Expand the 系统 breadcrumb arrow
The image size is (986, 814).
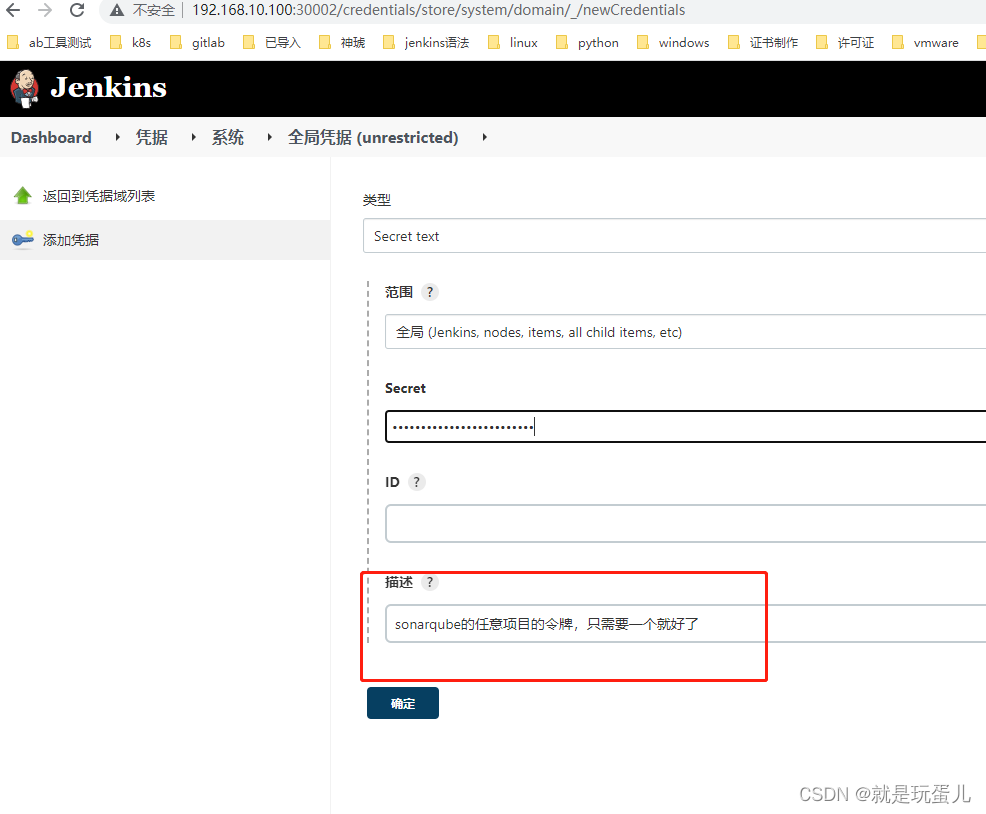[270, 137]
